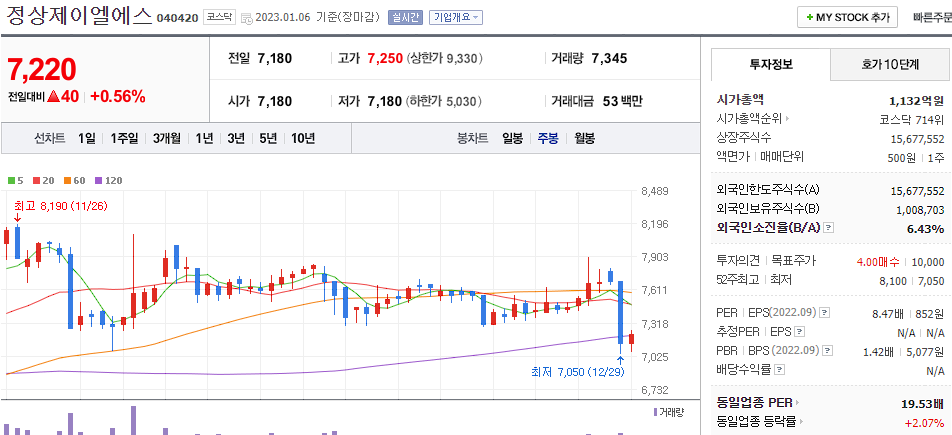Click the MY STOCK 추가 button
The image size is (952, 435).
(847, 18)
